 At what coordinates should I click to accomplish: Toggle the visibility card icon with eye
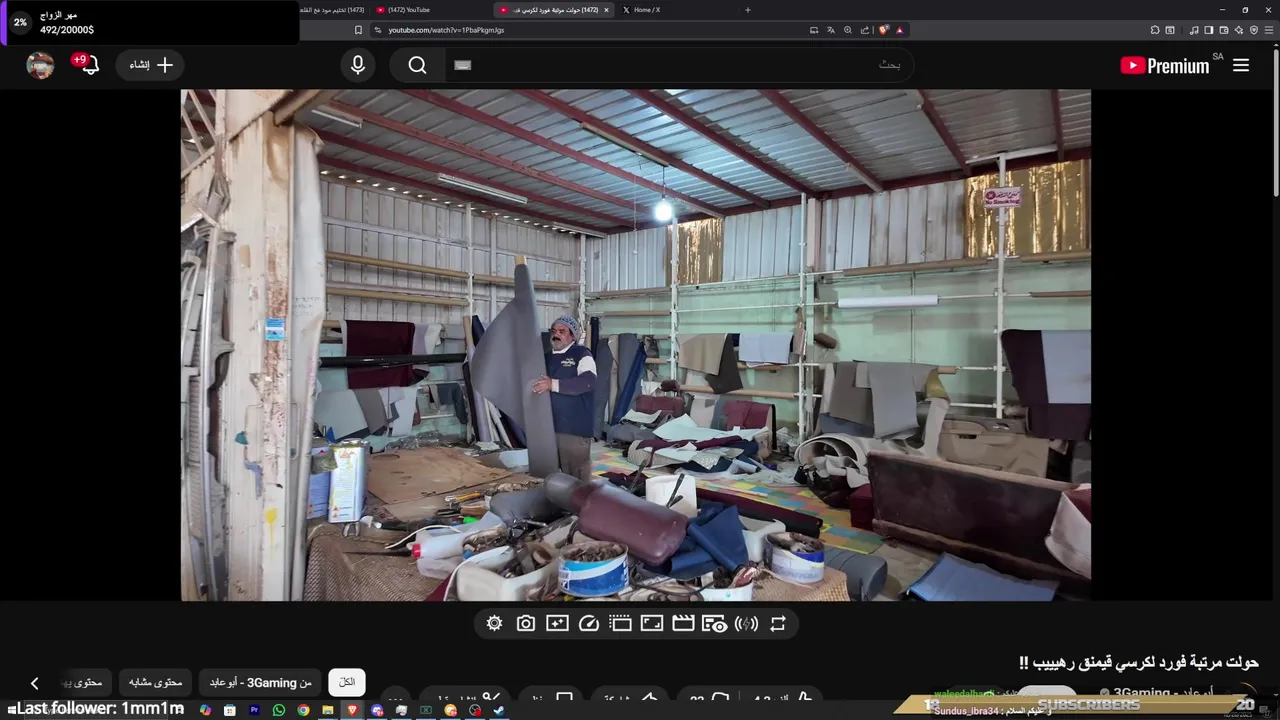(x=714, y=623)
